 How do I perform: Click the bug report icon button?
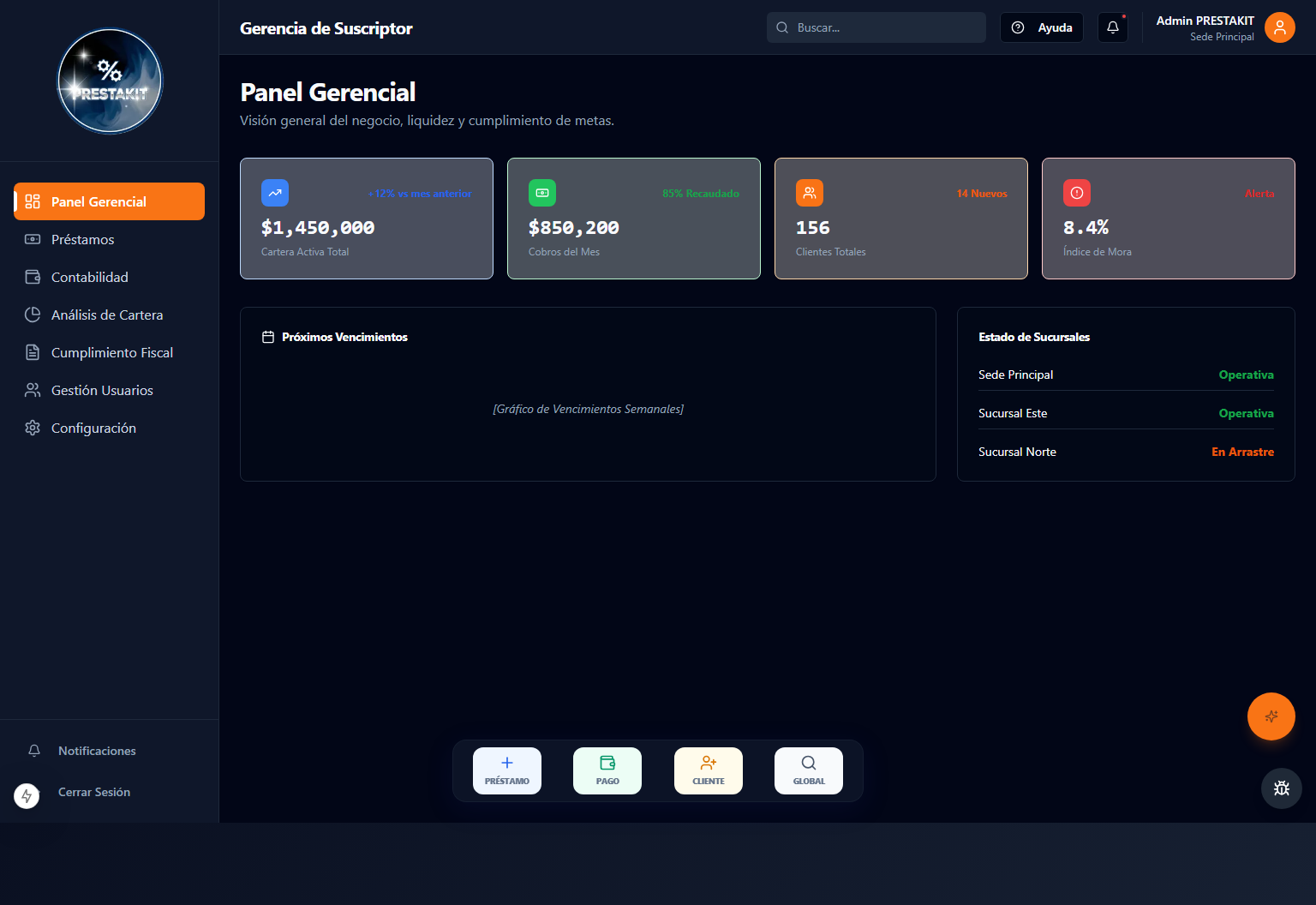click(x=1282, y=788)
